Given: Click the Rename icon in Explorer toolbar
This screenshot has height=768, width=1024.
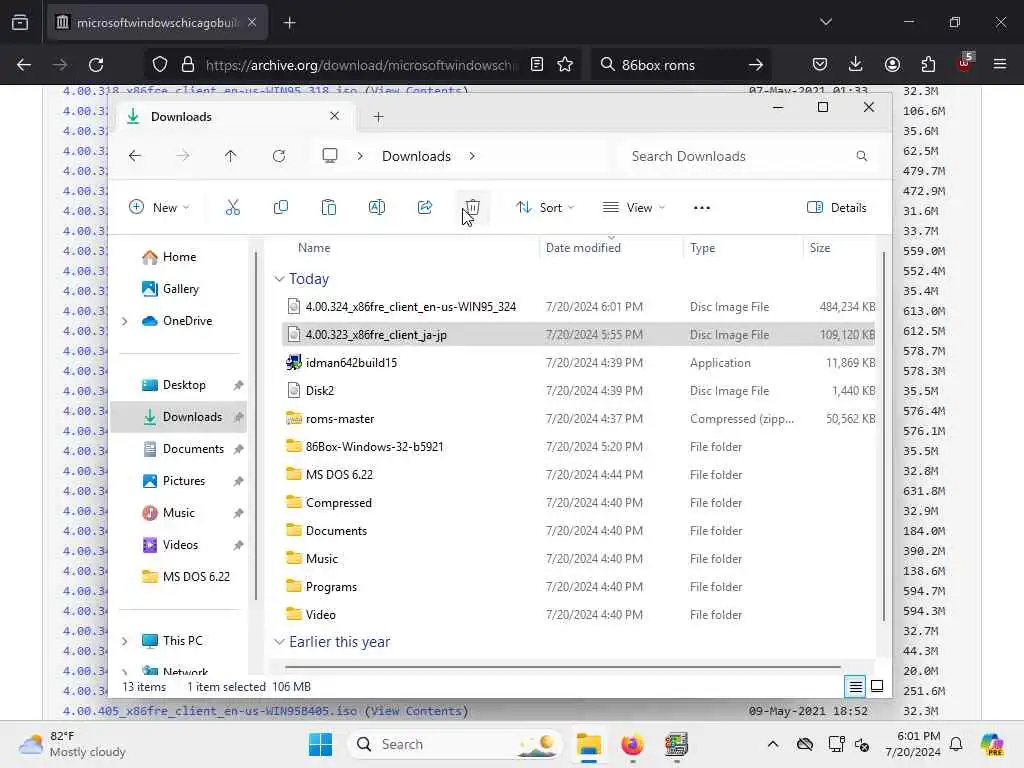Looking at the screenshot, I should (377, 208).
